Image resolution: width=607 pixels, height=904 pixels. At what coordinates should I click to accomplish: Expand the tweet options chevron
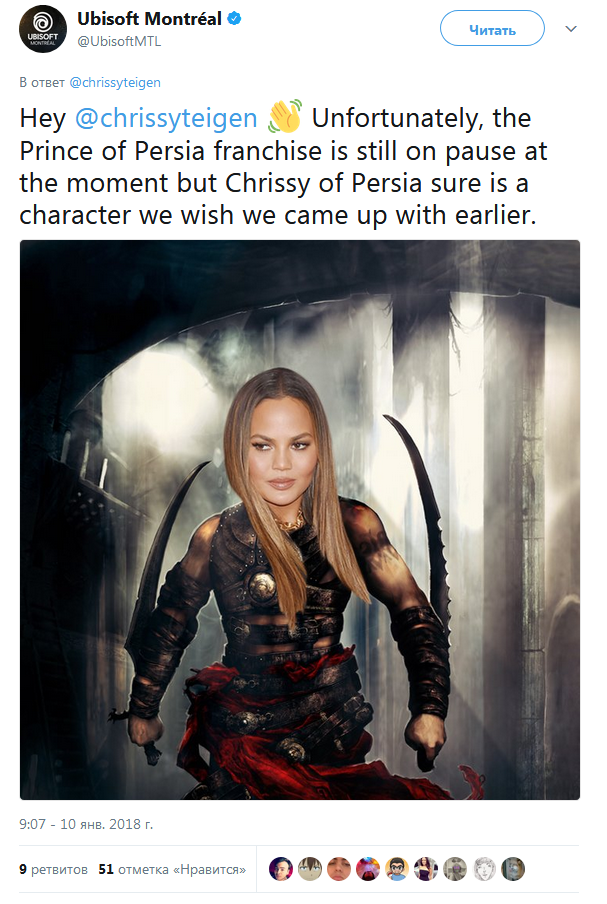571,29
